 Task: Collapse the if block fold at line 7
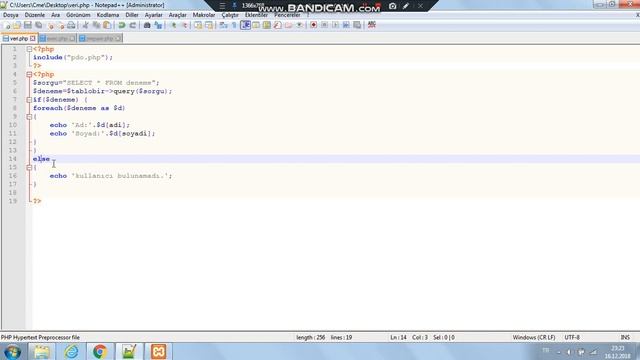29,100
